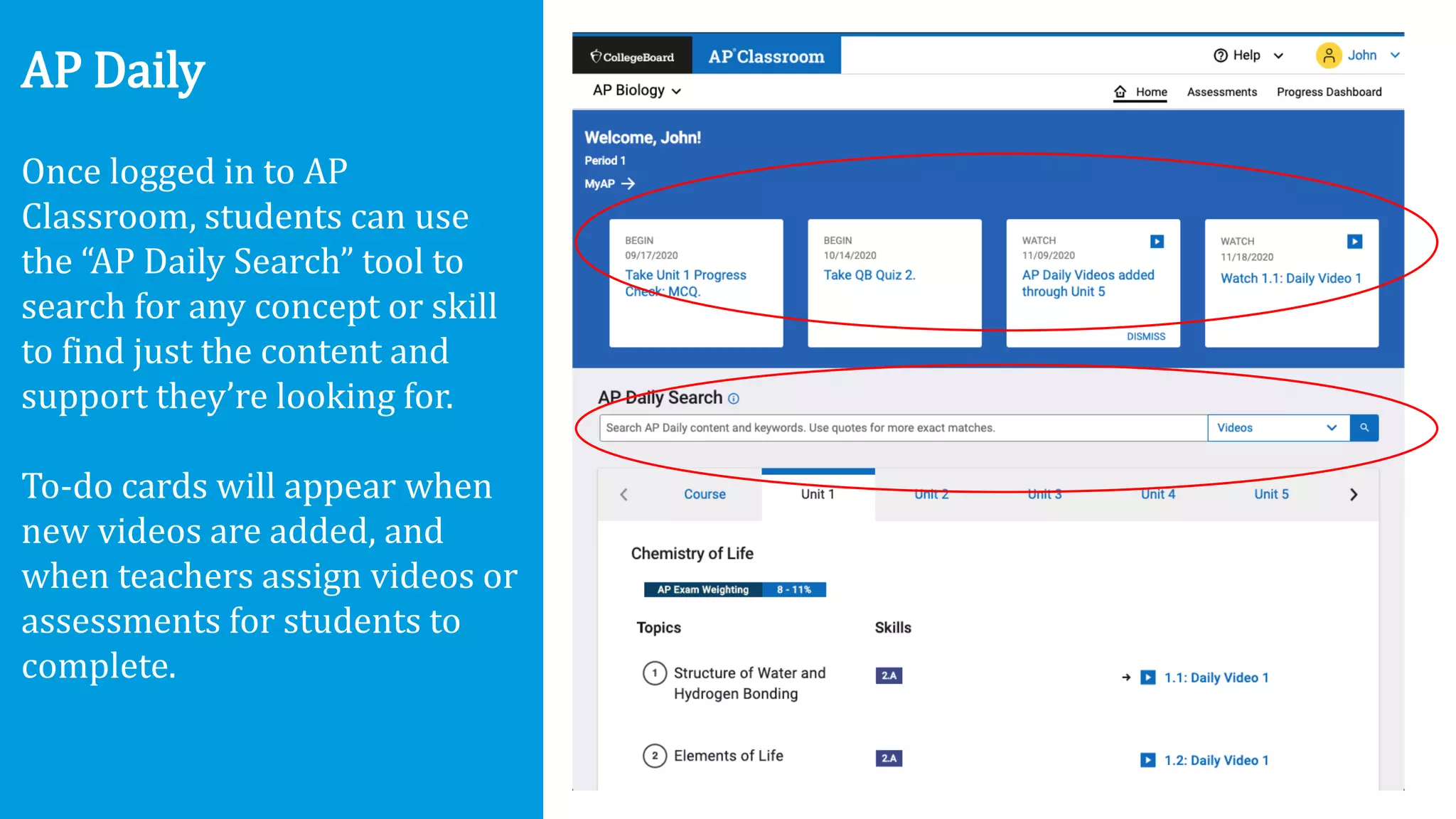Click the blue search magnifier button

tap(1364, 428)
